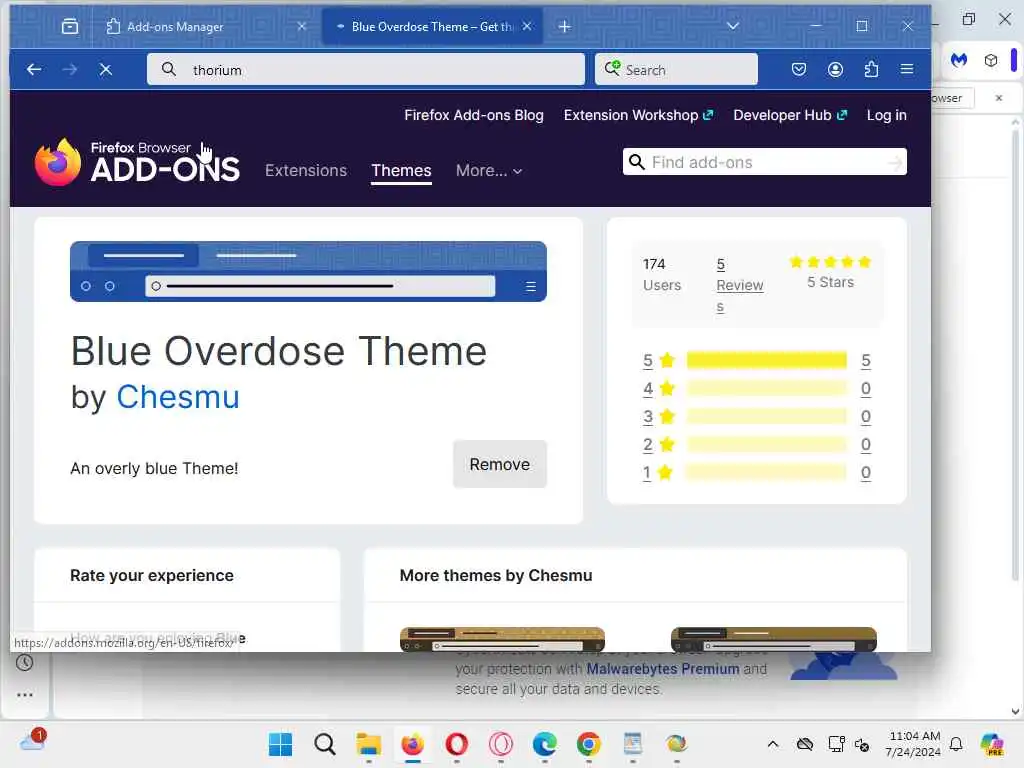
Task: Submit add-on search with arrow button
Action: tap(895, 162)
